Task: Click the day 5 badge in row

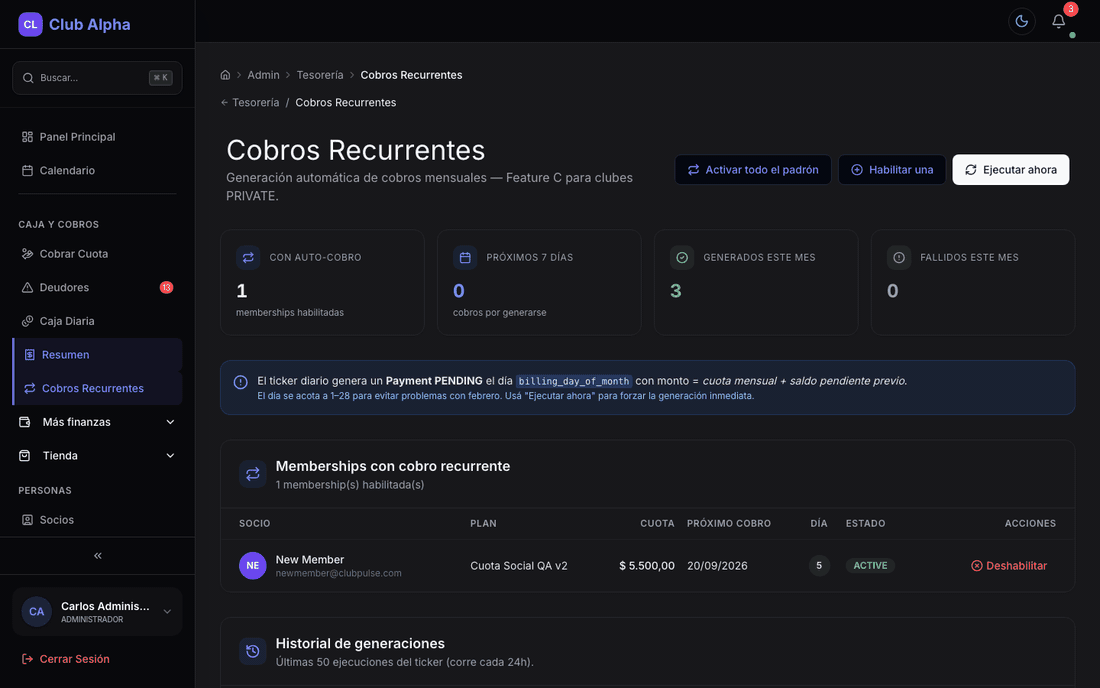Action: 819,565
